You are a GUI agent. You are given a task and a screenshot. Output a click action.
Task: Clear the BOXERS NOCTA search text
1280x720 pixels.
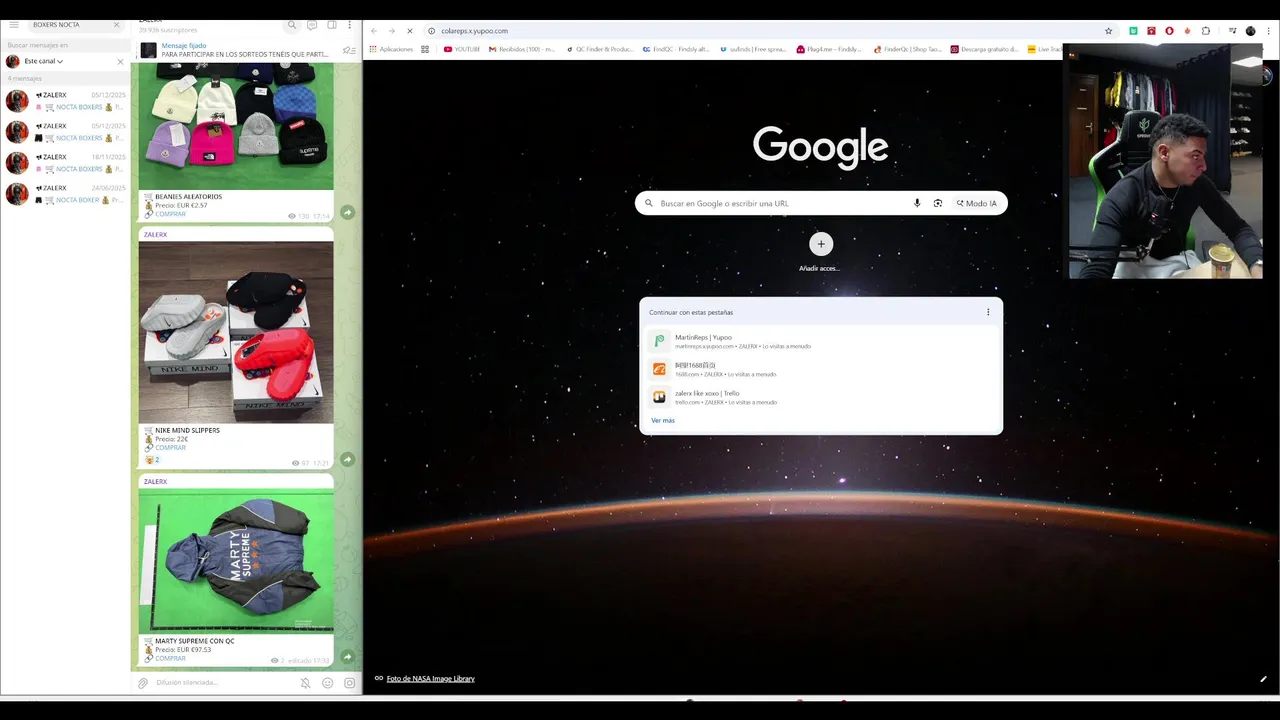tap(116, 25)
